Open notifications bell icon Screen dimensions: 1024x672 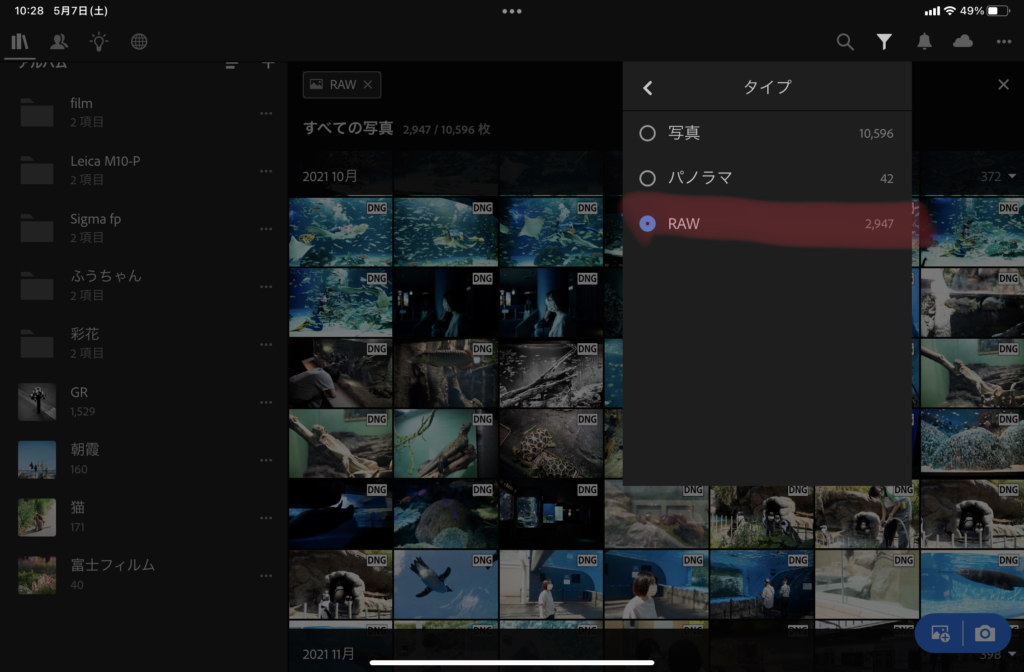tap(924, 42)
